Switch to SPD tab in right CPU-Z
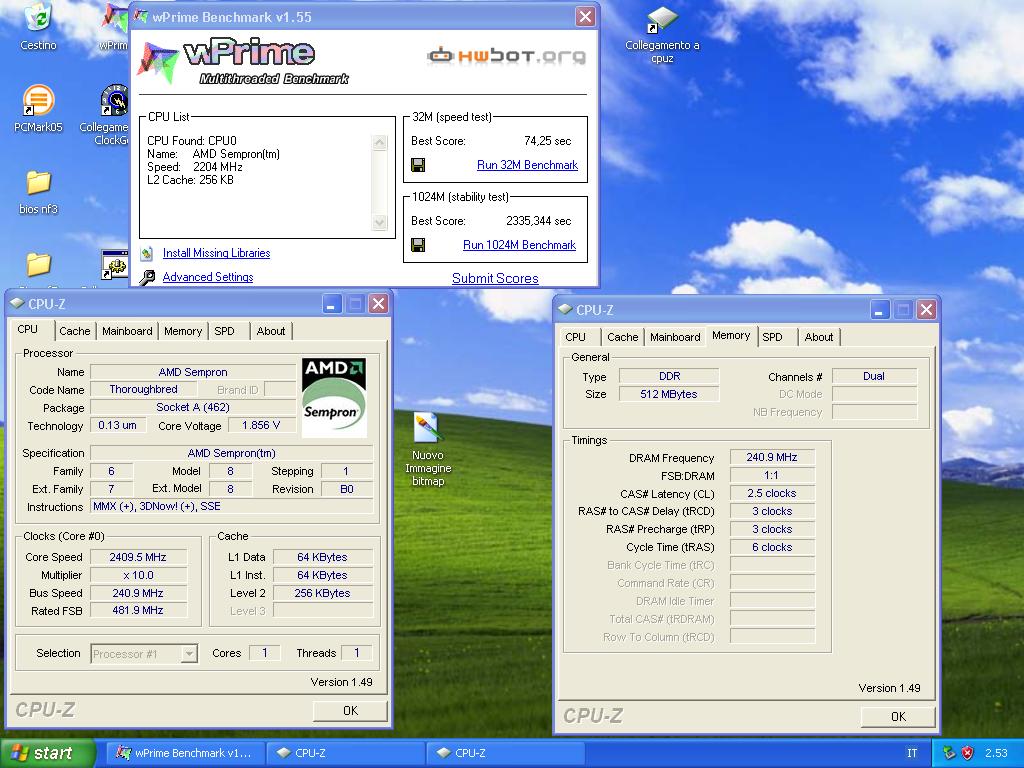 [x=772, y=337]
